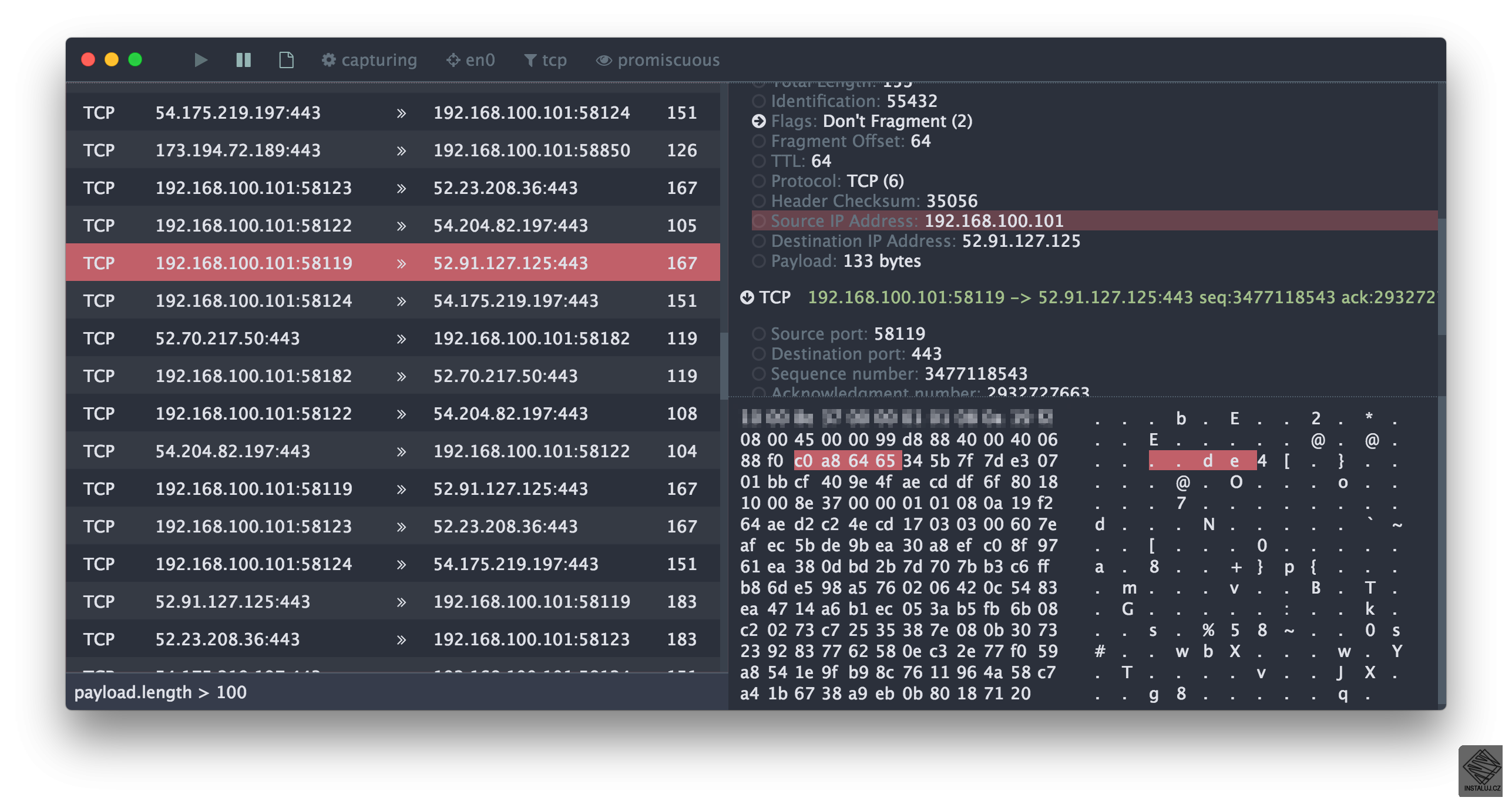The height and width of the screenshot is (804, 1512).
Task: Select the Protocol TCP (6) field bullet
Action: pos(759,181)
